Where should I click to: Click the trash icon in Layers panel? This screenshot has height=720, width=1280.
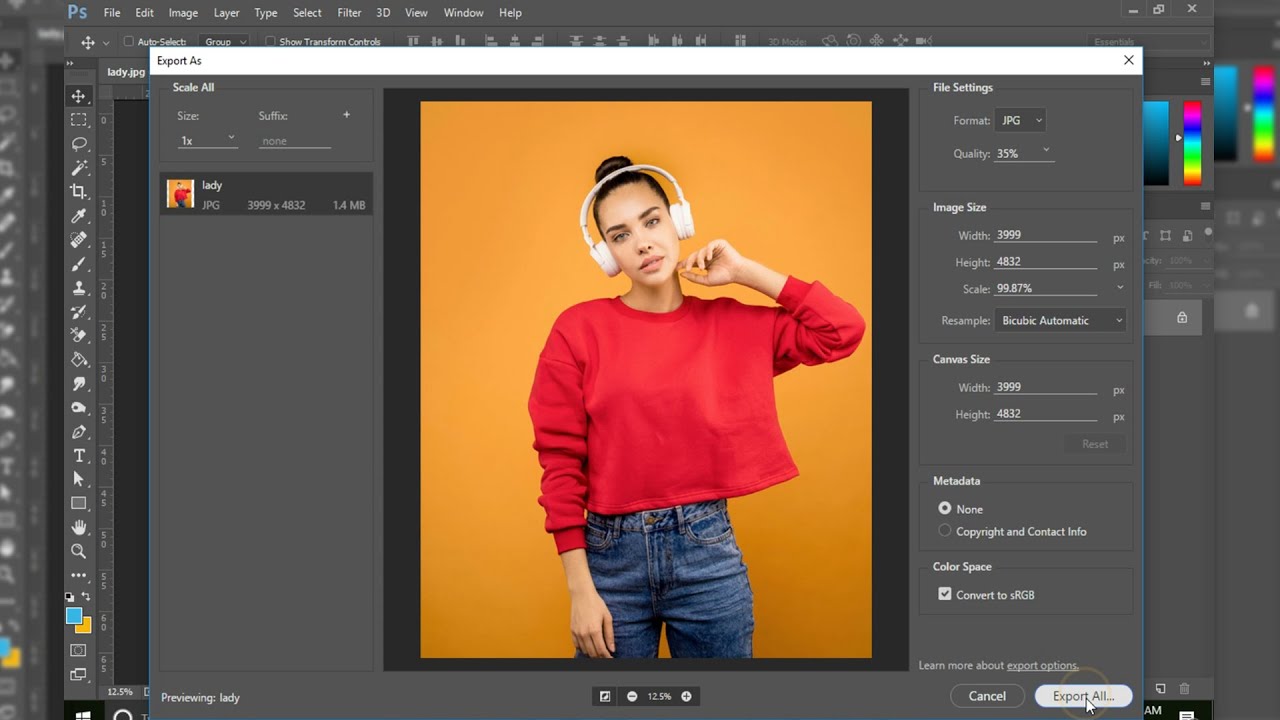(x=1185, y=689)
